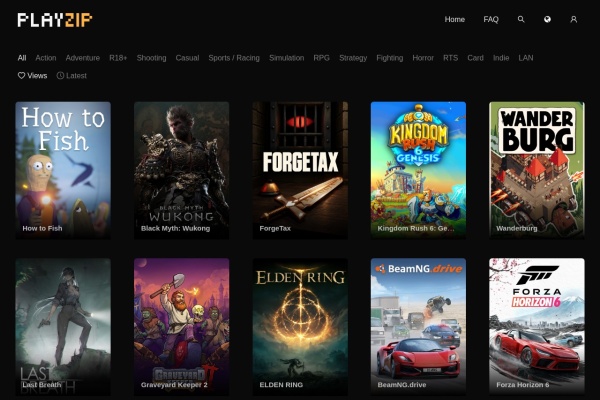Open the search magnifier icon

tap(521, 19)
